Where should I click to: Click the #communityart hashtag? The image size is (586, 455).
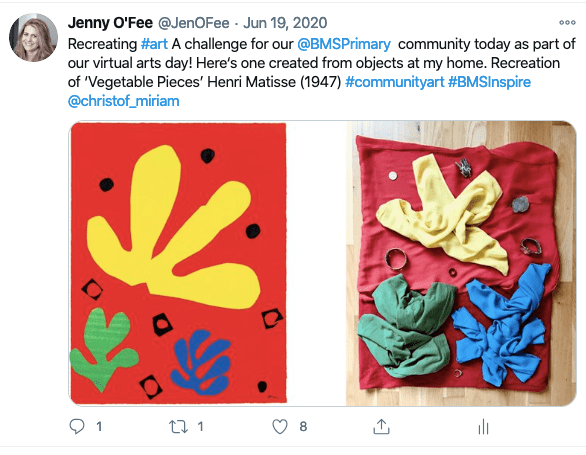coord(395,82)
